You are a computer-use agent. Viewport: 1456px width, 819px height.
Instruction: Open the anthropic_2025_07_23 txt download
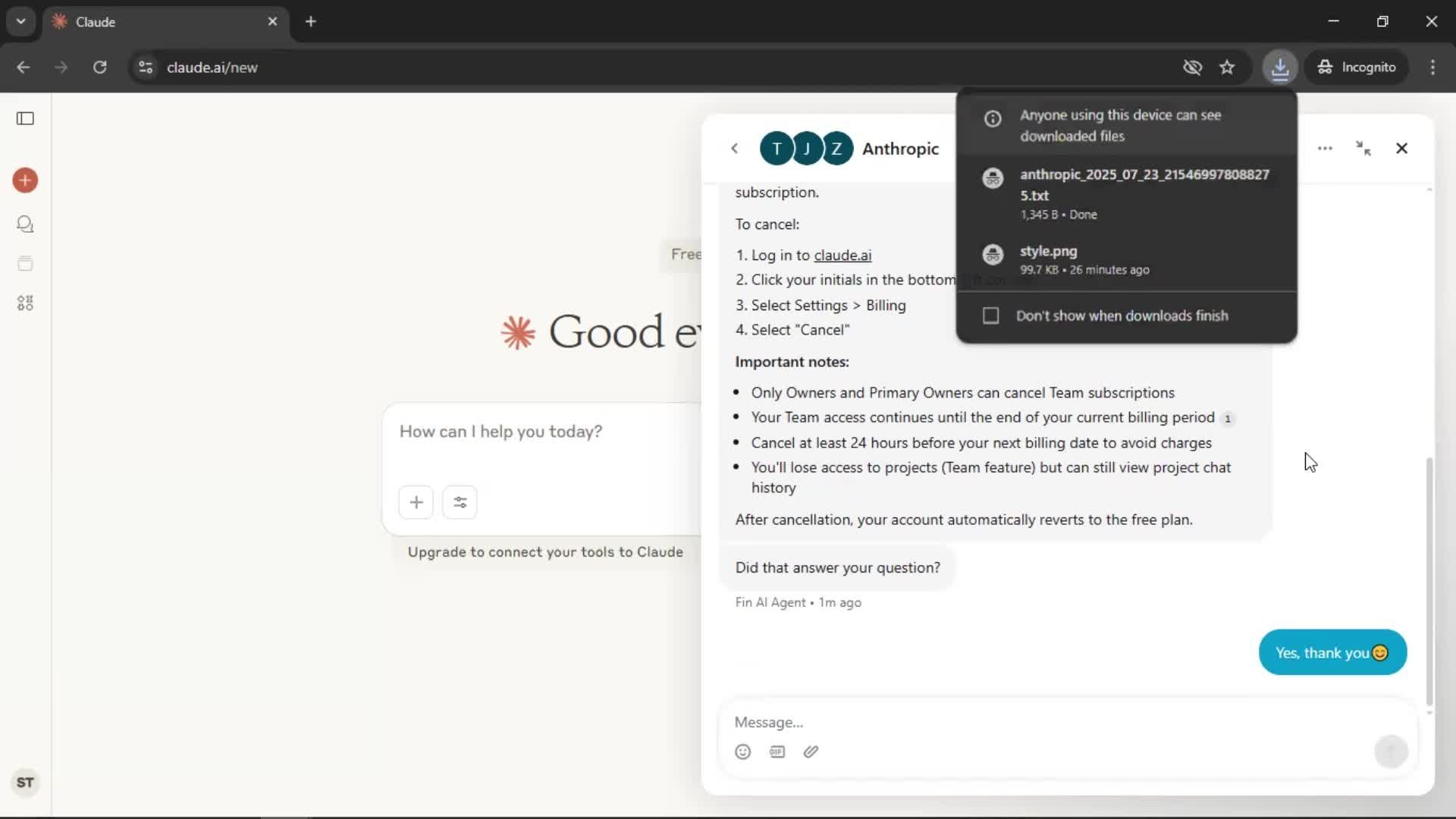[x=1127, y=193]
